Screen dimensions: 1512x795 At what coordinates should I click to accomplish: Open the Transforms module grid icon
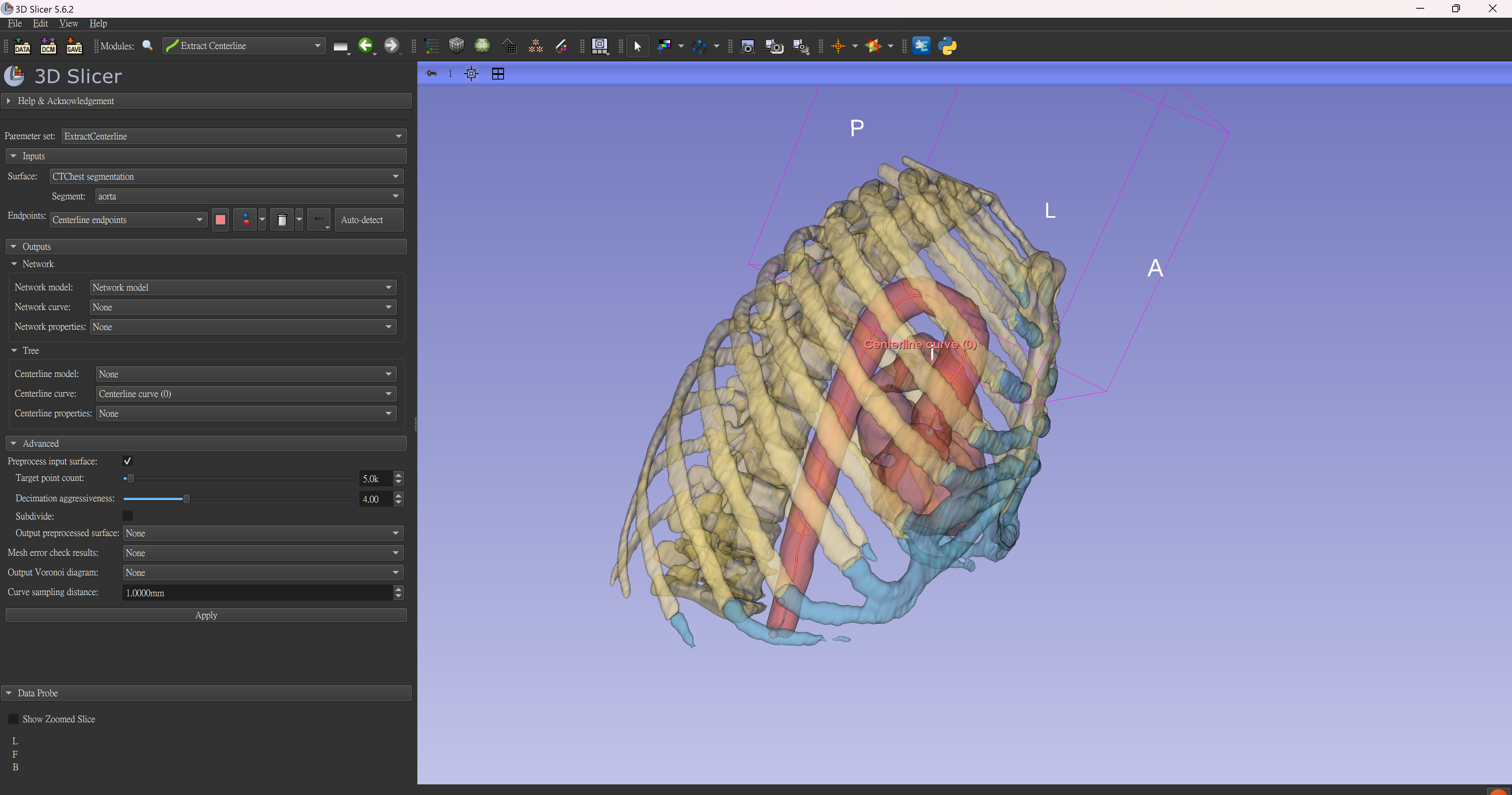pyautogui.click(x=509, y=46)
